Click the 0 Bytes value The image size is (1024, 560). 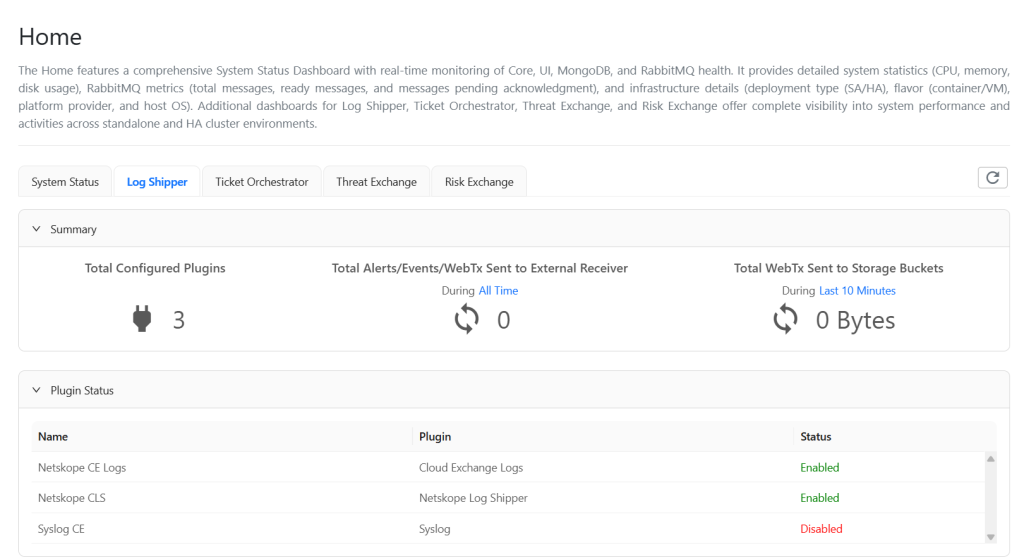point(856,320)
